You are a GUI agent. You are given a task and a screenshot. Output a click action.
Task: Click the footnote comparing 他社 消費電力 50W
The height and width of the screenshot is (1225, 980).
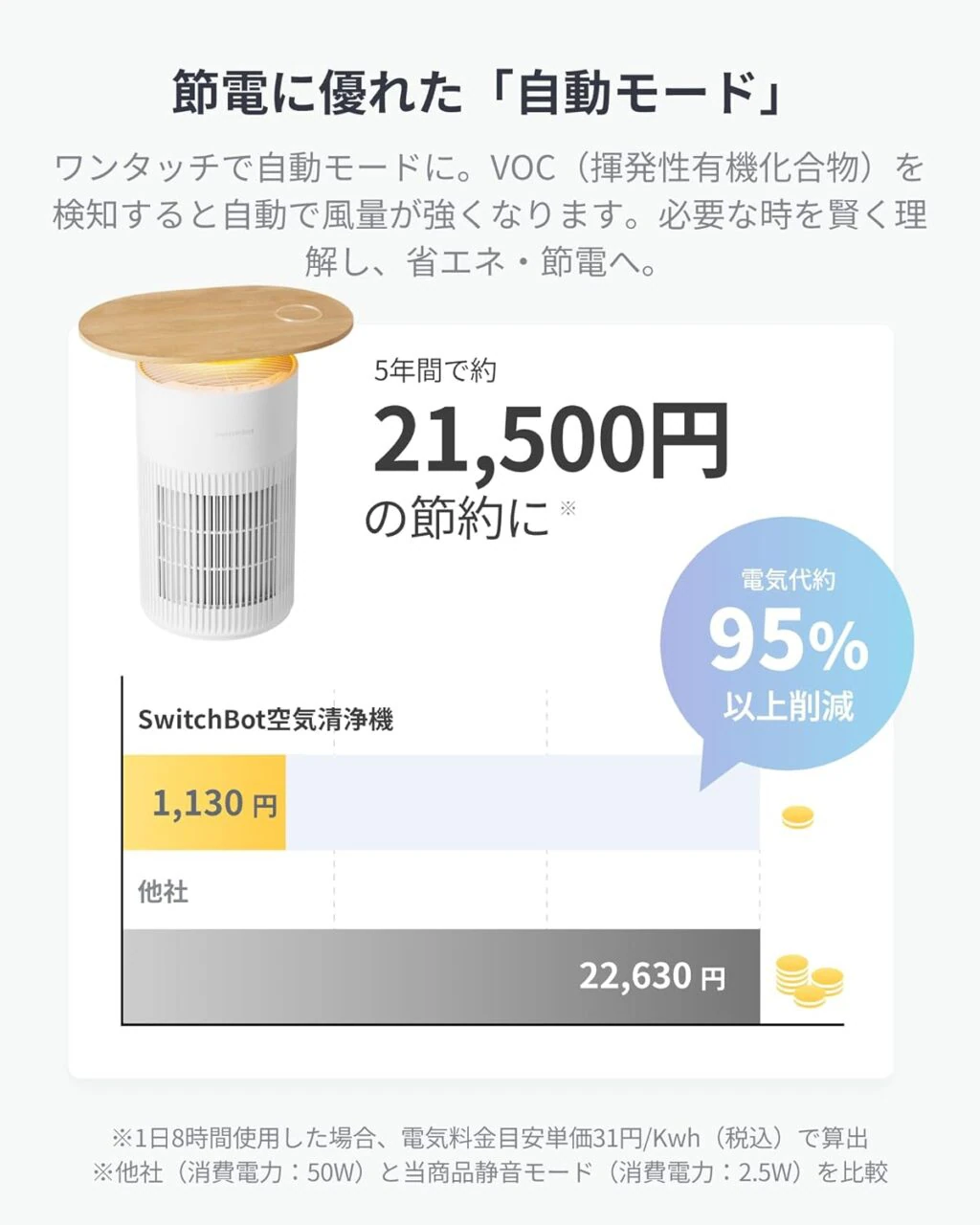tap(489, 1172)
